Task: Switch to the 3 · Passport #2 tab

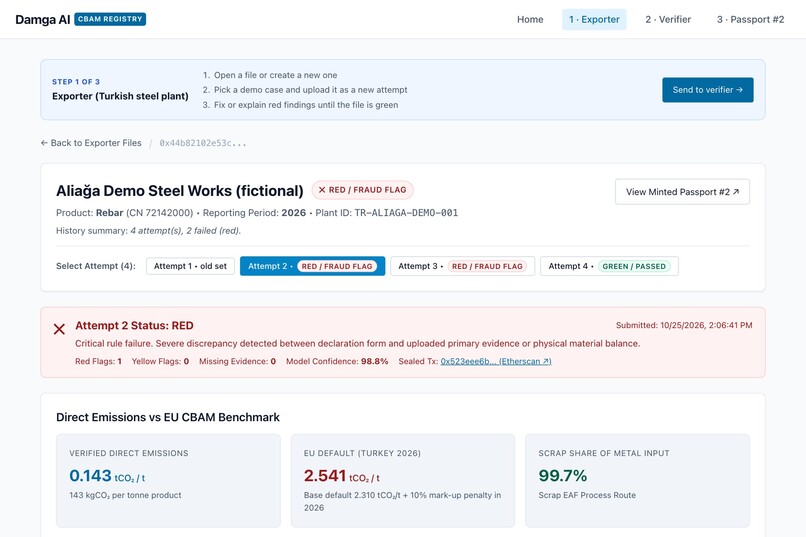Action: tap(750, 20)
